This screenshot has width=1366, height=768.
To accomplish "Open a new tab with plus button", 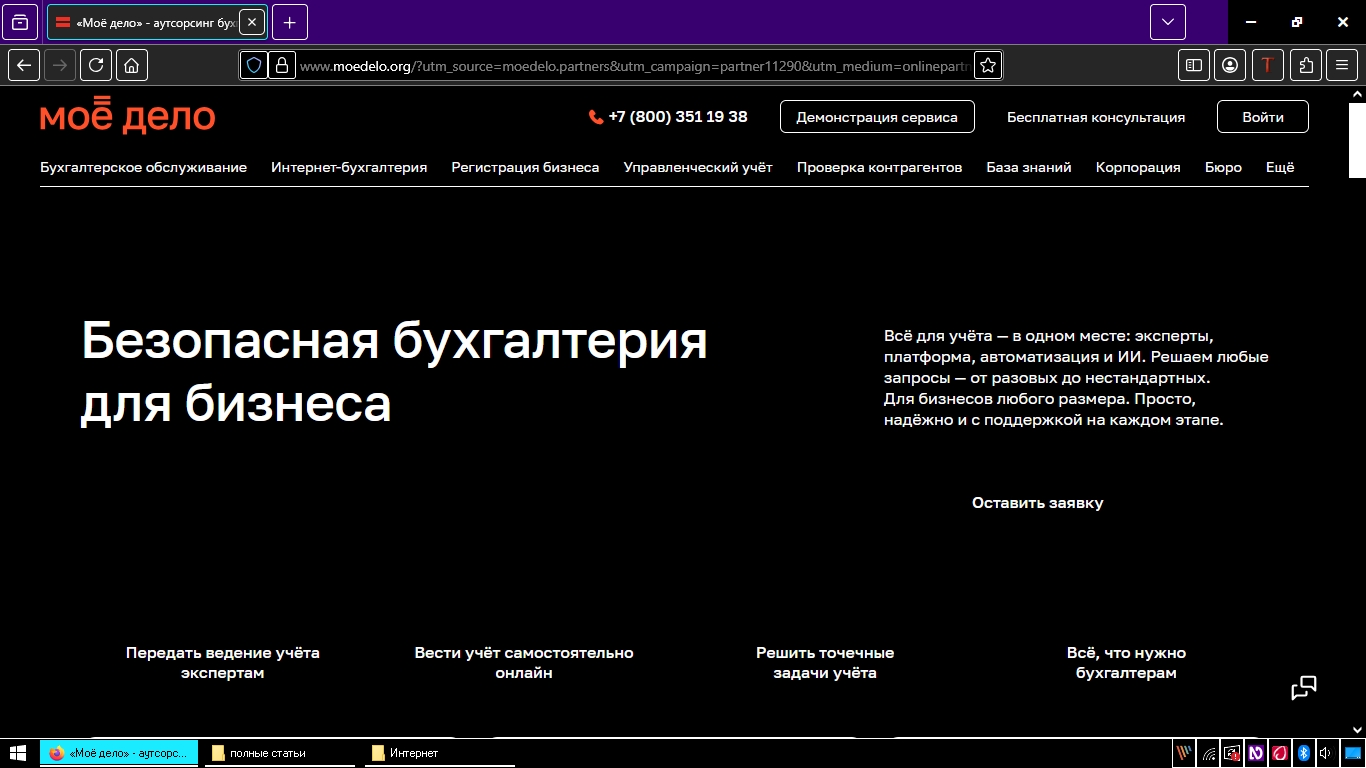I will tap(289, 22).
